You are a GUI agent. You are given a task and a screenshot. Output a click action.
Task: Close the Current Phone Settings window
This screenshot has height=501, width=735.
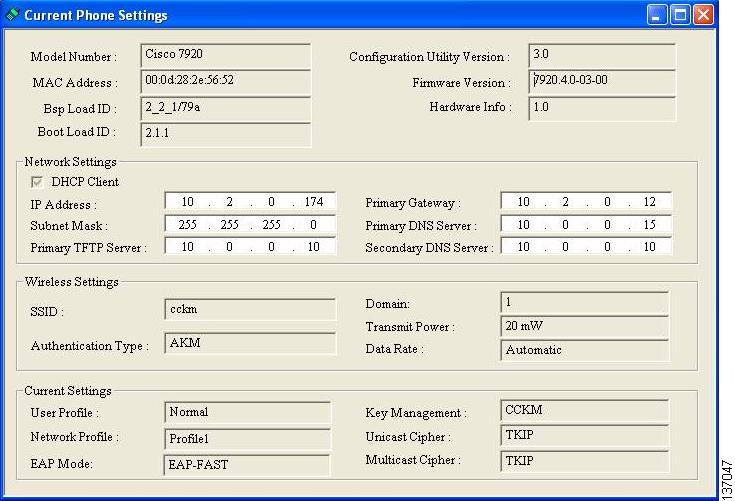tap(703, 15)
